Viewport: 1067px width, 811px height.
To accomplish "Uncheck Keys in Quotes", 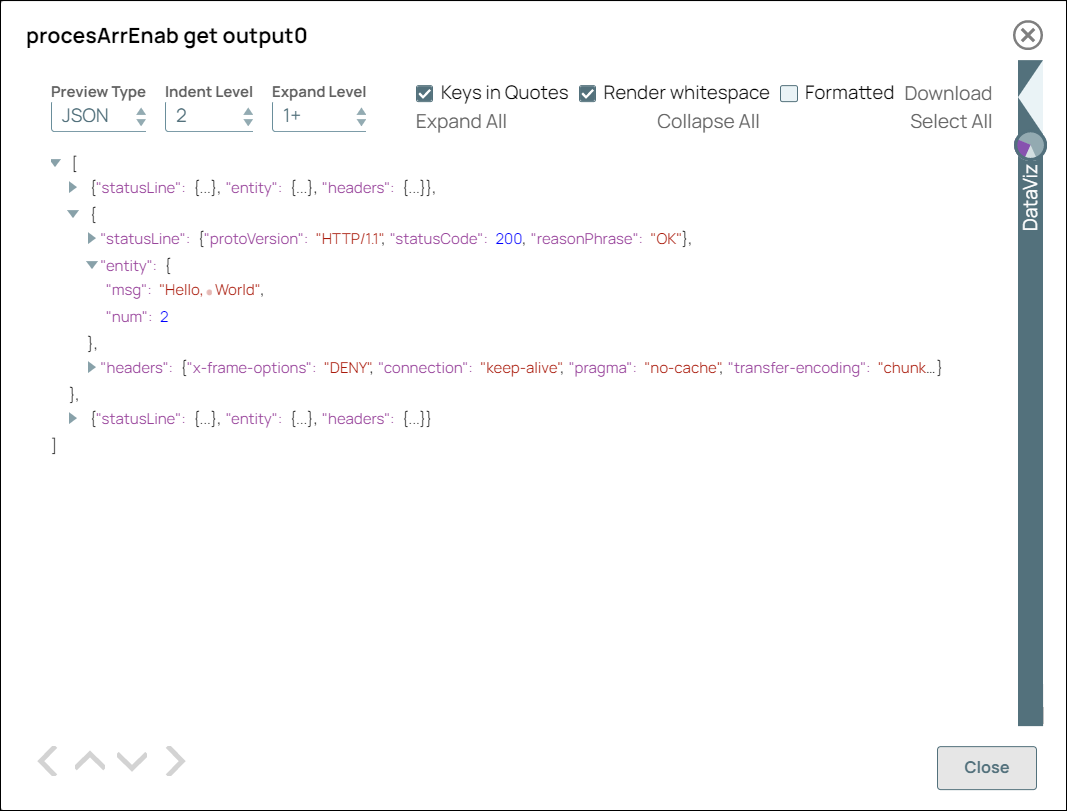I will 424,92.
